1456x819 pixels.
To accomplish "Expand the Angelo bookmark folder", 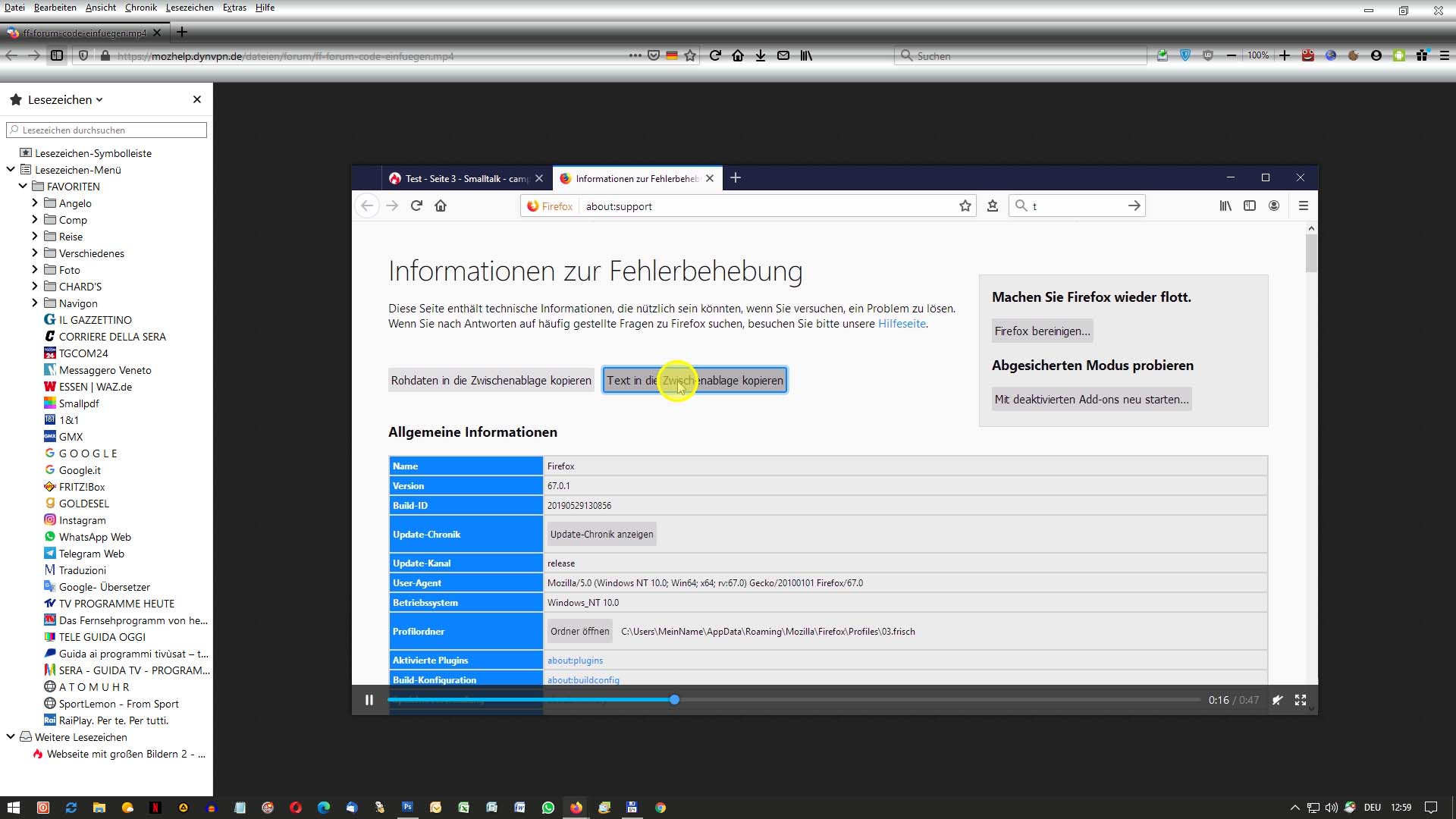I will click(x=35, y=202).
